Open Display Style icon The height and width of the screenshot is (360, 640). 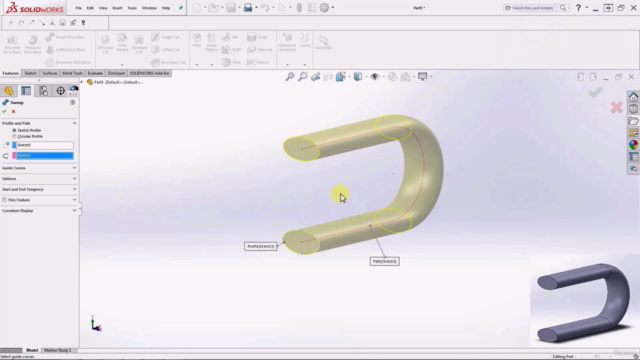358,77
